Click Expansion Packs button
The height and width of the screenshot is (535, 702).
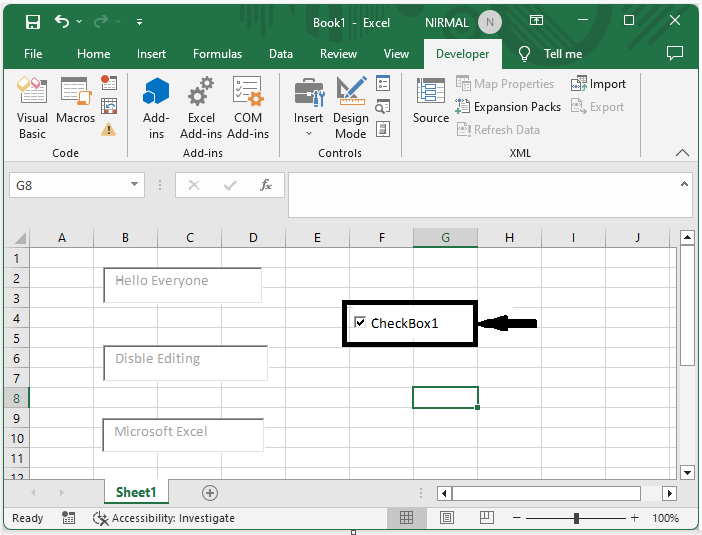[508, 107]
